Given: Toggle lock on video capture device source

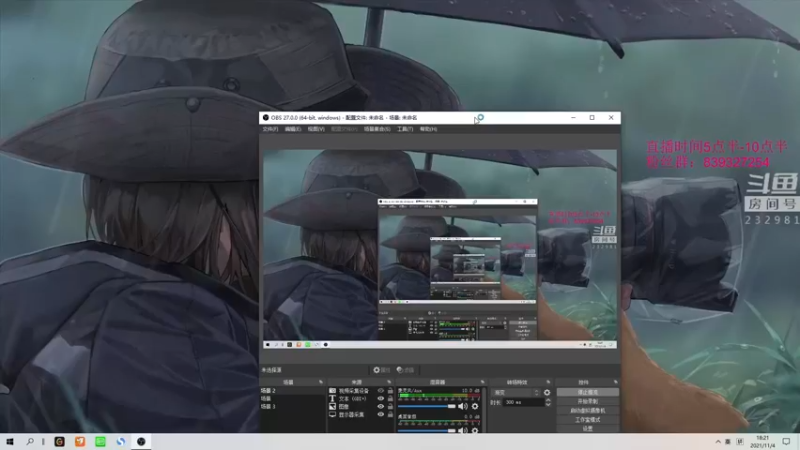Looking at the screenshot, I should tap(390, 391).
